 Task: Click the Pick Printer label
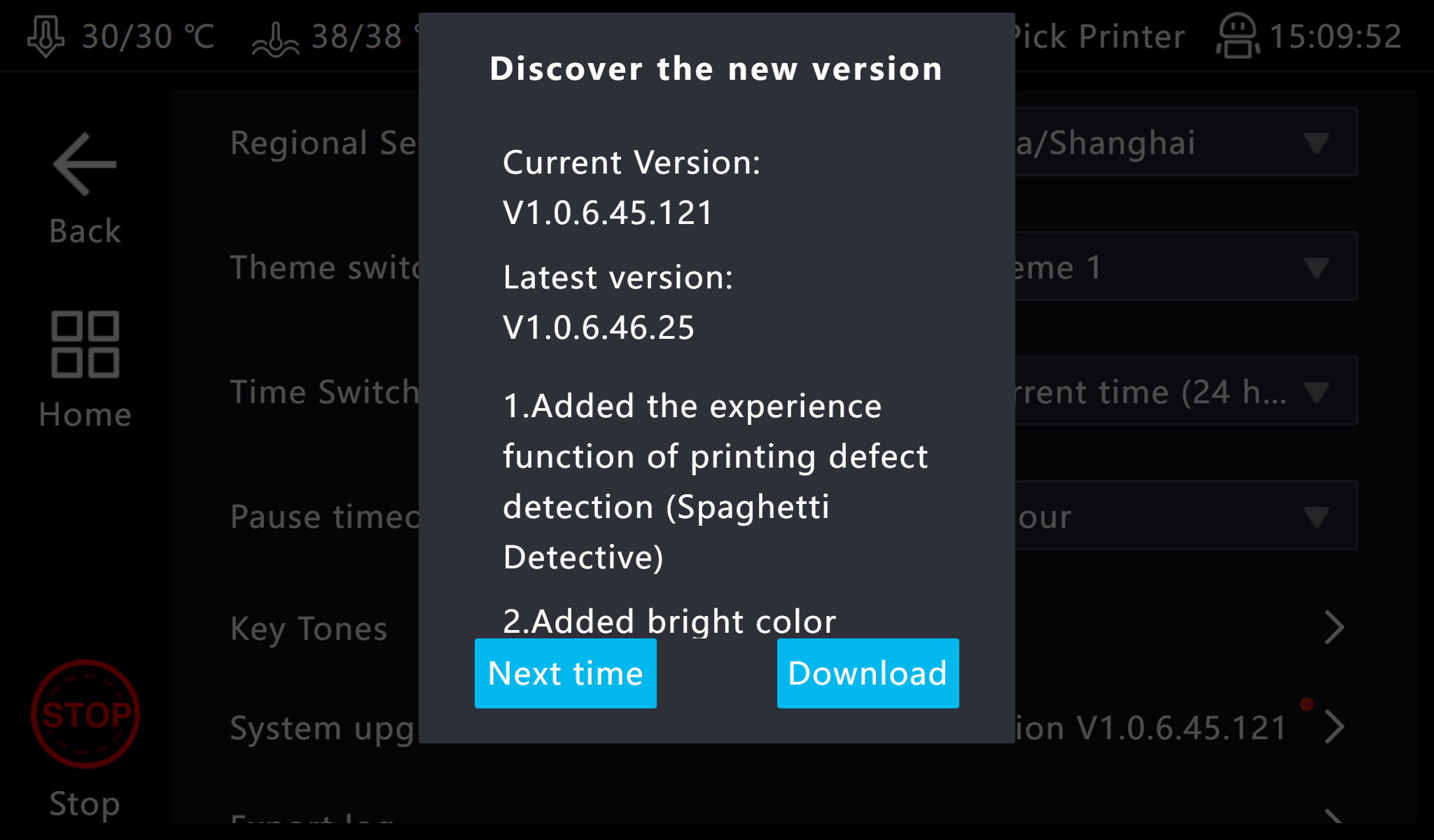click(1099, 36)
